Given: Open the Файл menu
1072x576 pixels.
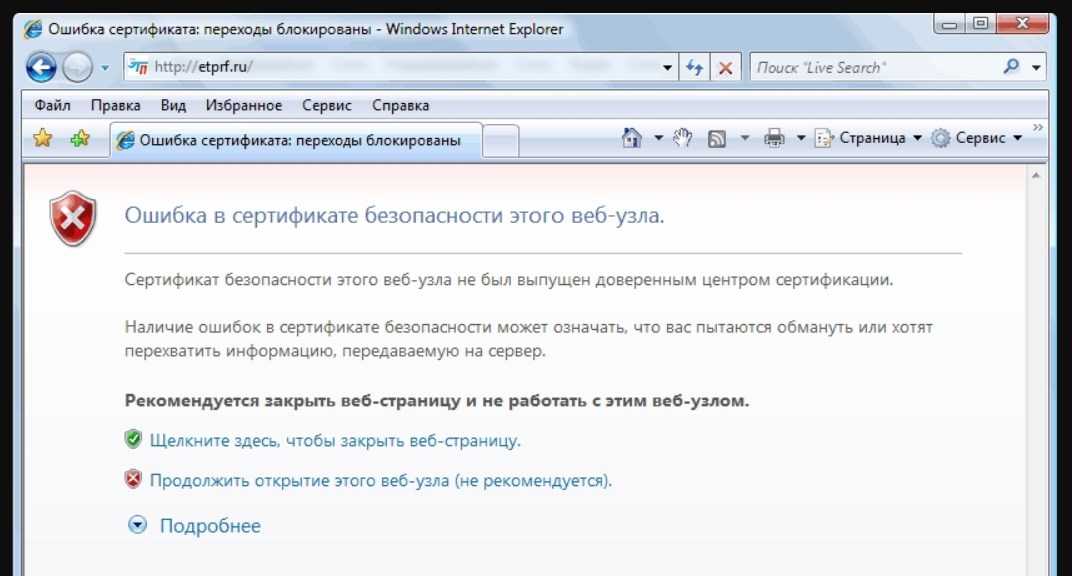Looking at the screenshot, I should click(53, 105).
